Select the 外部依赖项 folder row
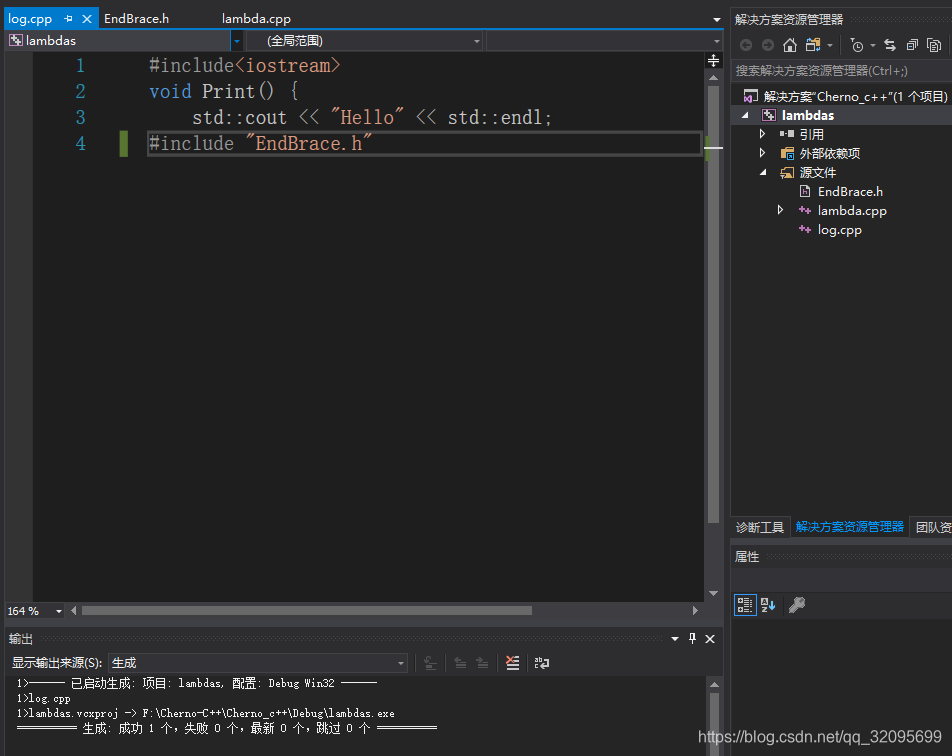The width and height of the screenshot is (952, 756). click(x=829, y=153)
